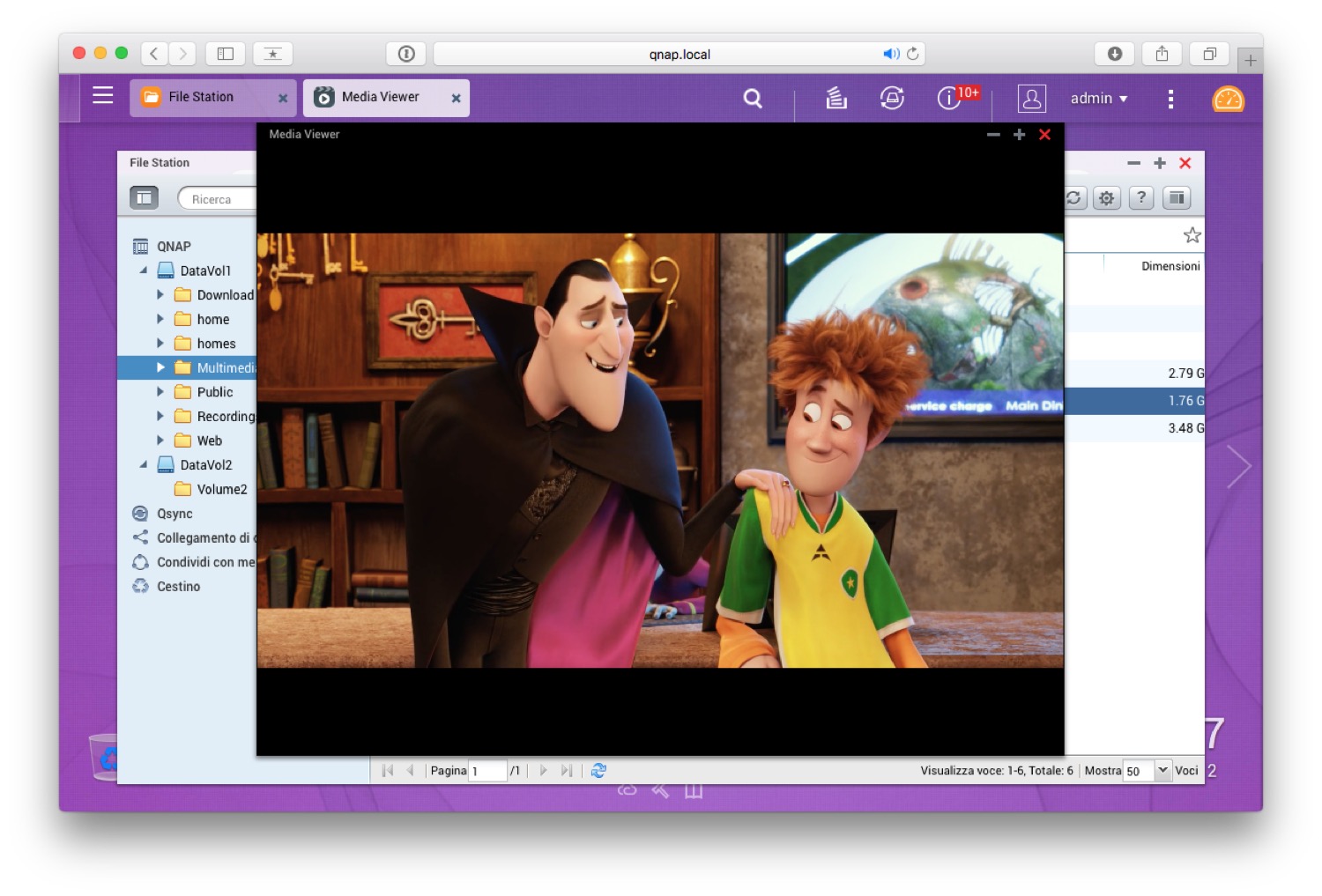The width and height of the screenshot is (1322, 896).
Task: Click the Safari reader/privacy info button
Action: [x=406, y=54]
